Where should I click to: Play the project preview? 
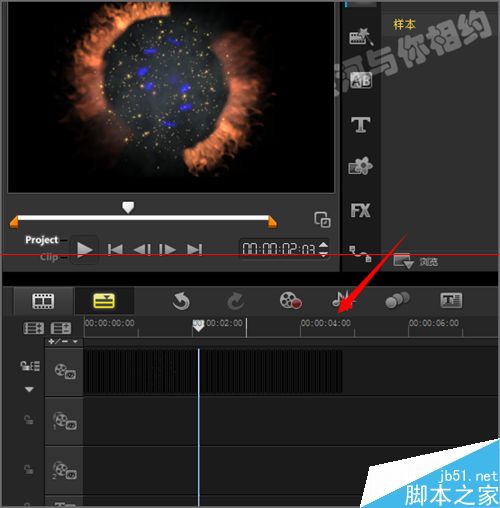[x=84, y=250]
